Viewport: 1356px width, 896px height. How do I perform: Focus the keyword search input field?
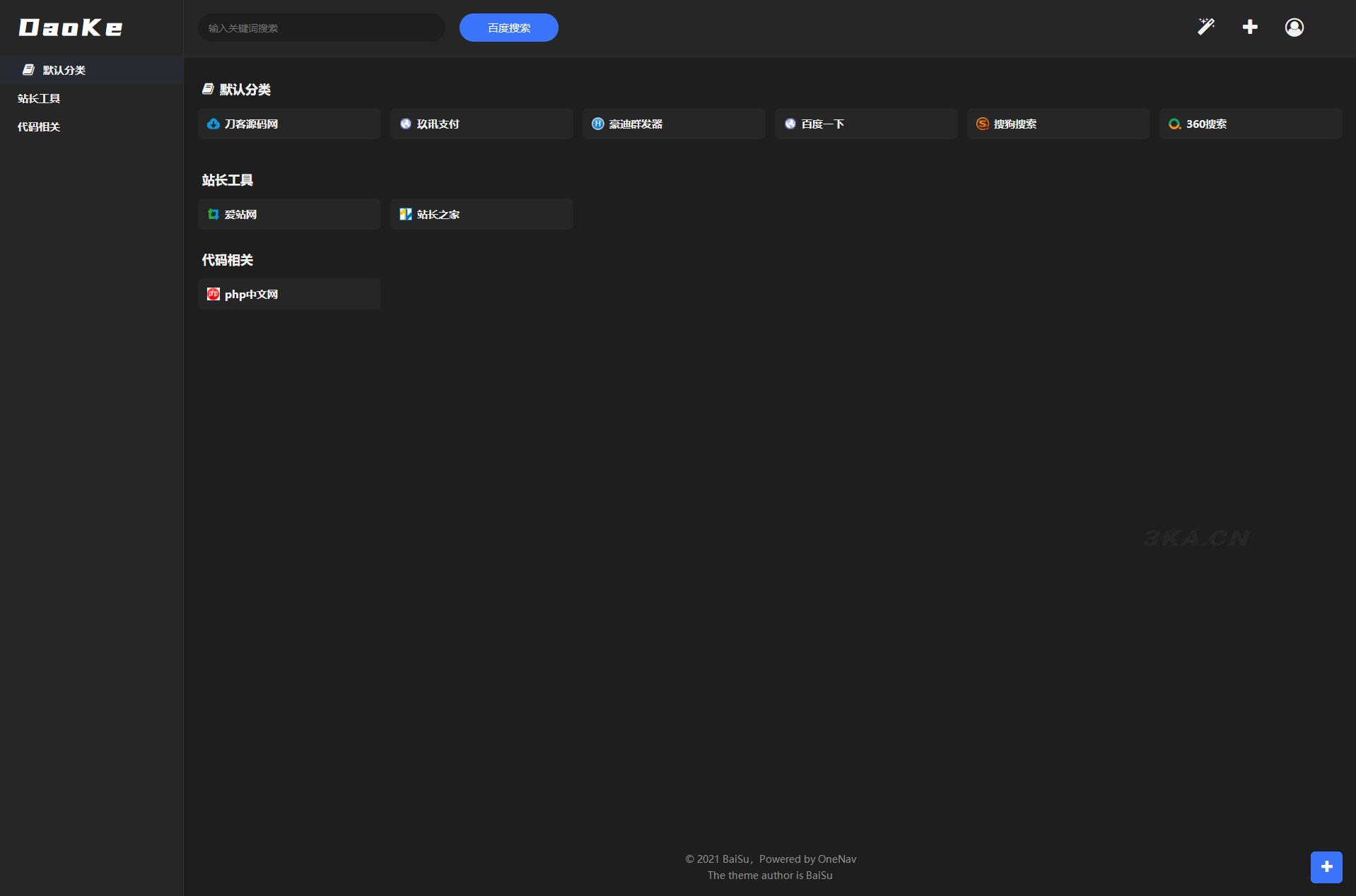(322, 28)
